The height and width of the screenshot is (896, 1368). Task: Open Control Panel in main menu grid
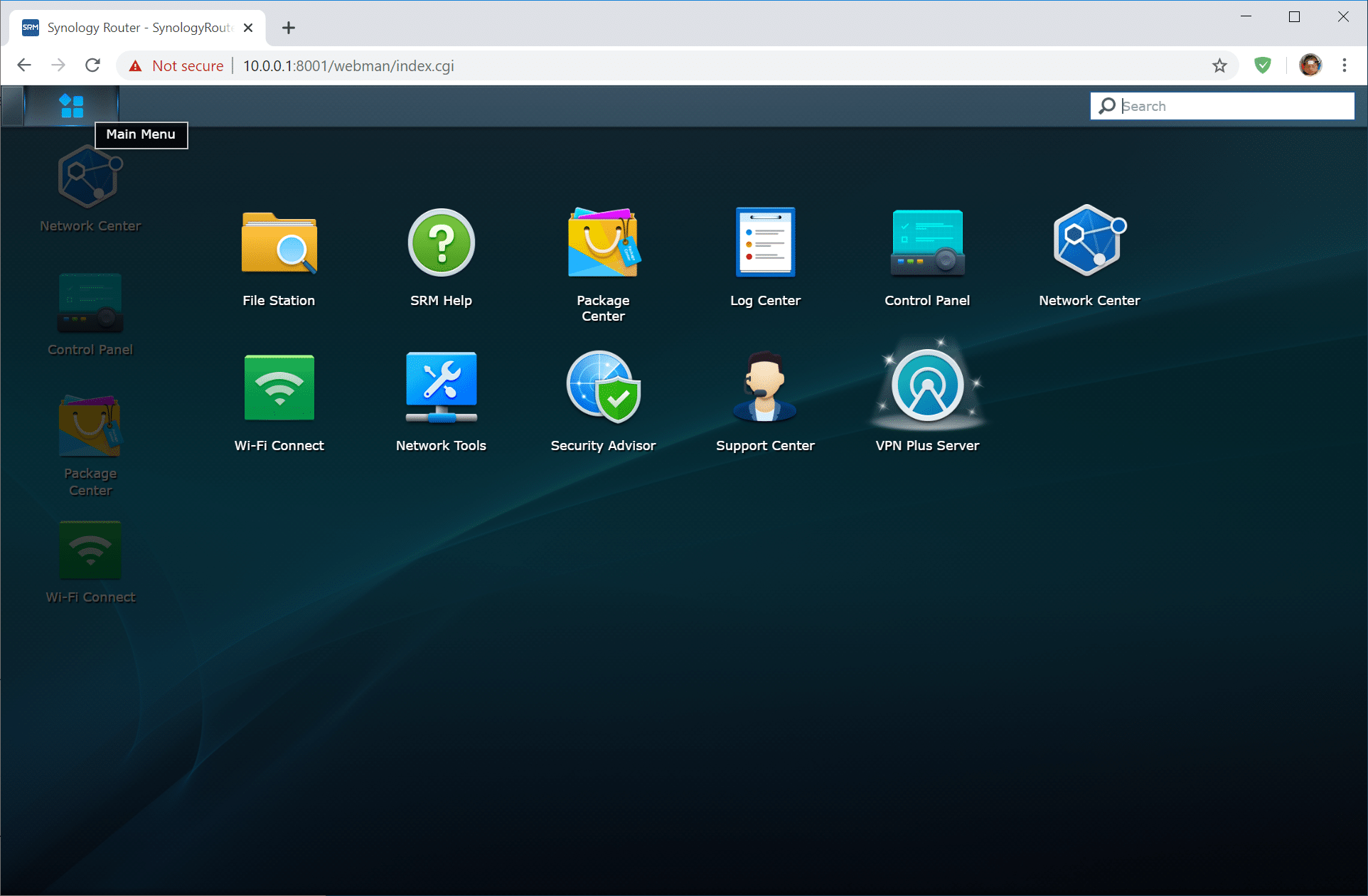coord(927,259)
